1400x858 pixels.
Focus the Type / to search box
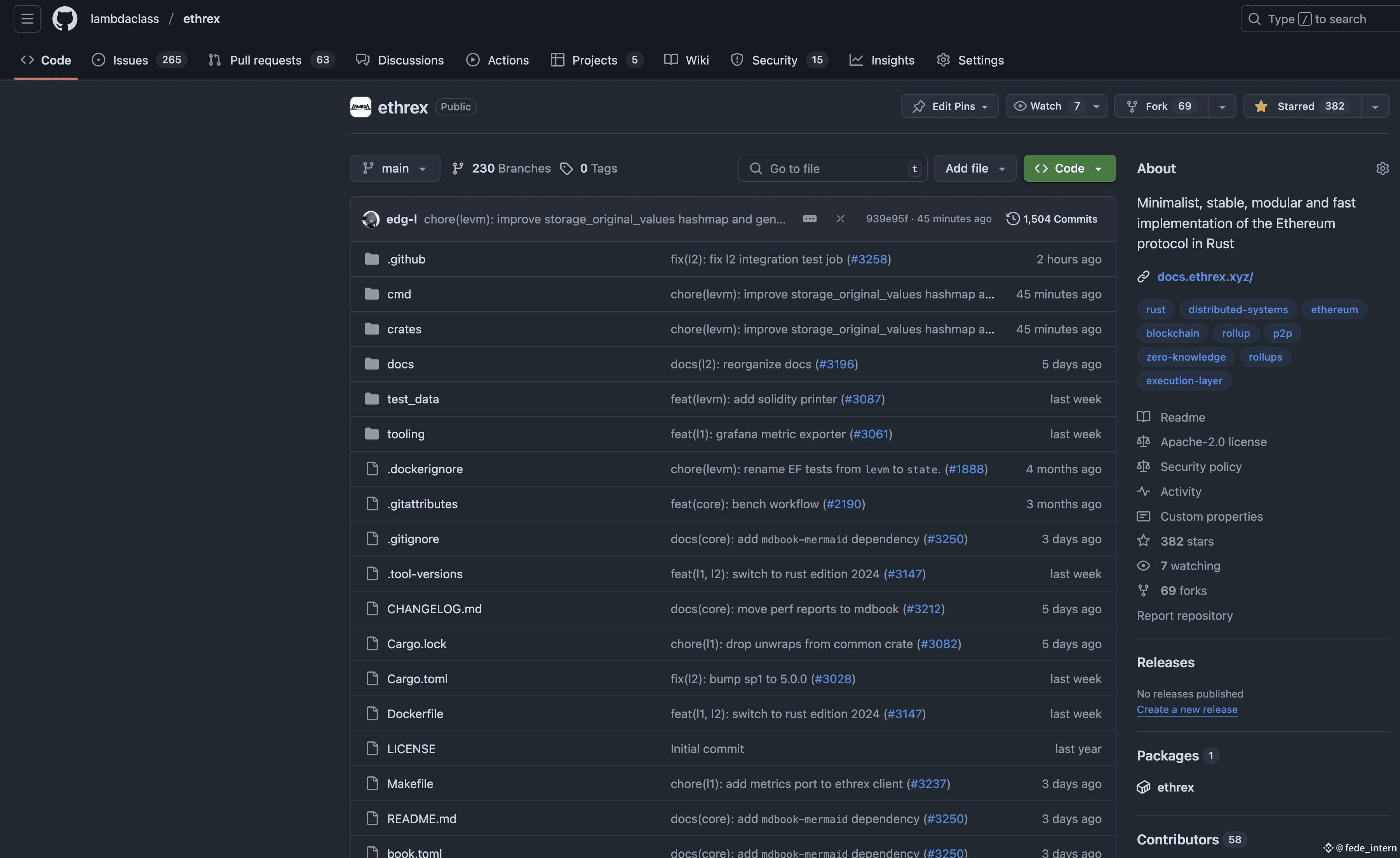pyautogui.click(x=1320, y=19)
